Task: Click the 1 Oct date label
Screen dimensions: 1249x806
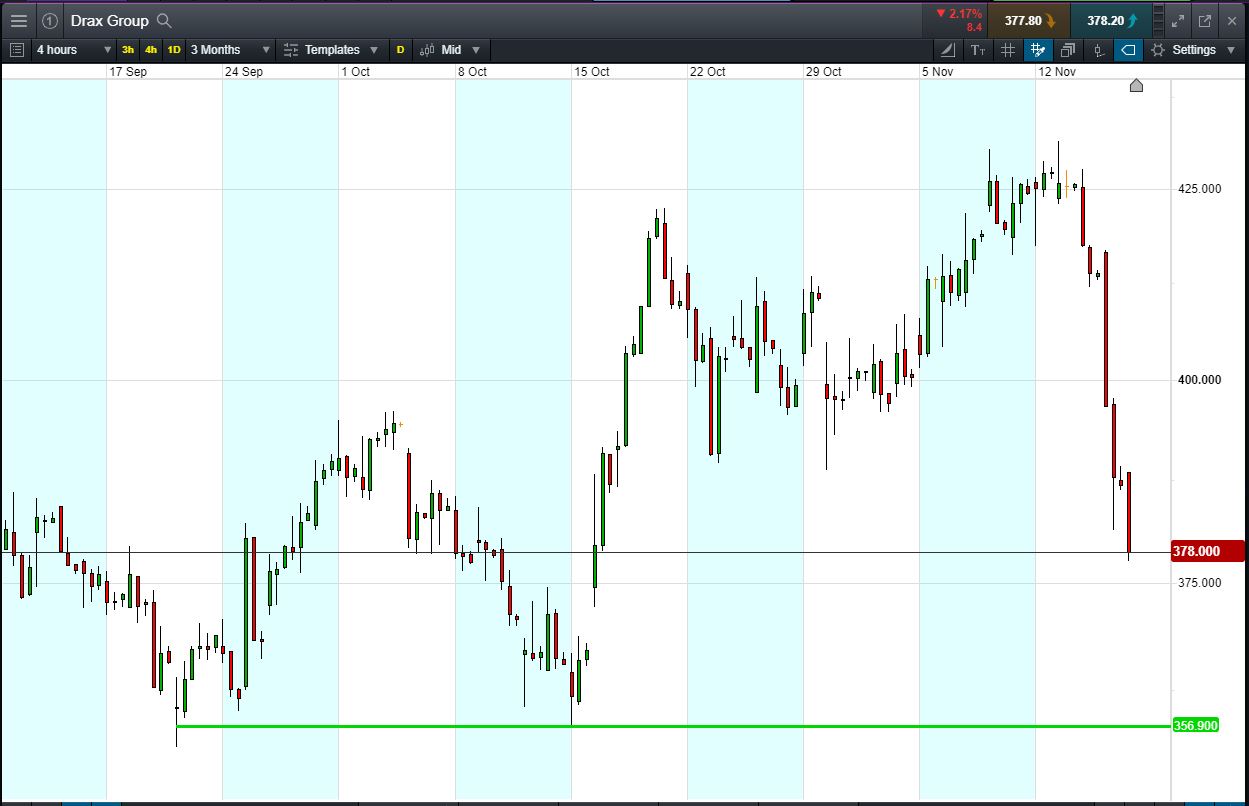Action: point(355,71)
